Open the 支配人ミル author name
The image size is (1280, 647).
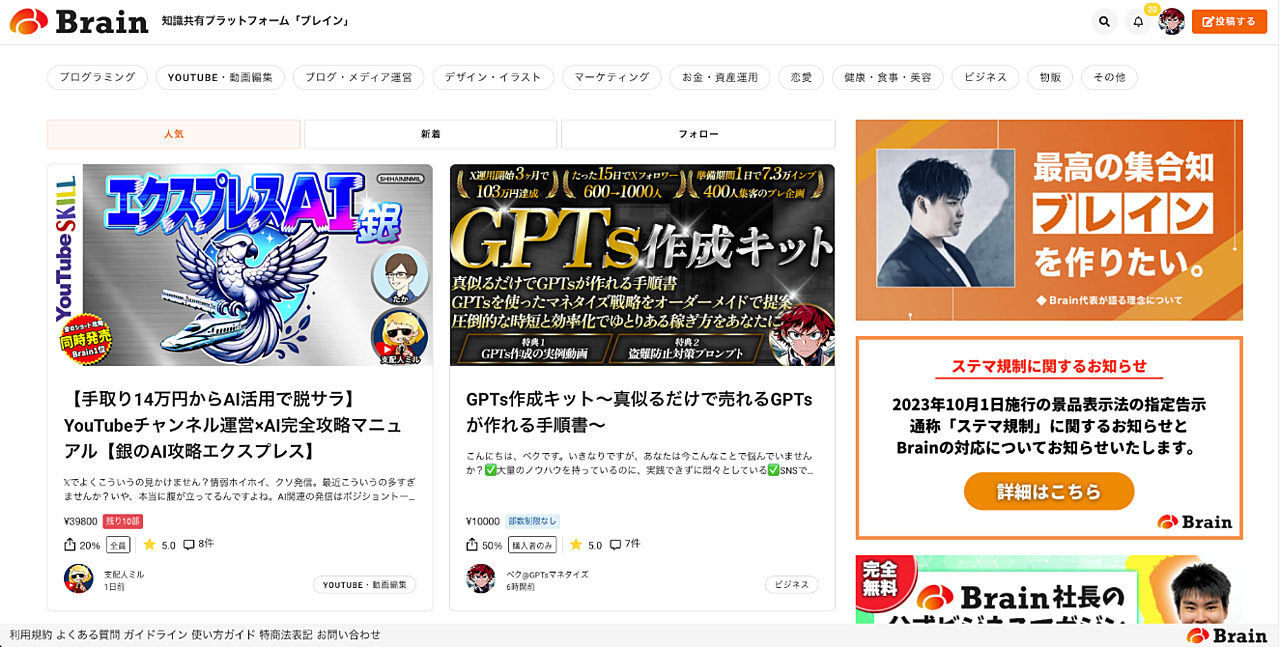coord(124,574)
